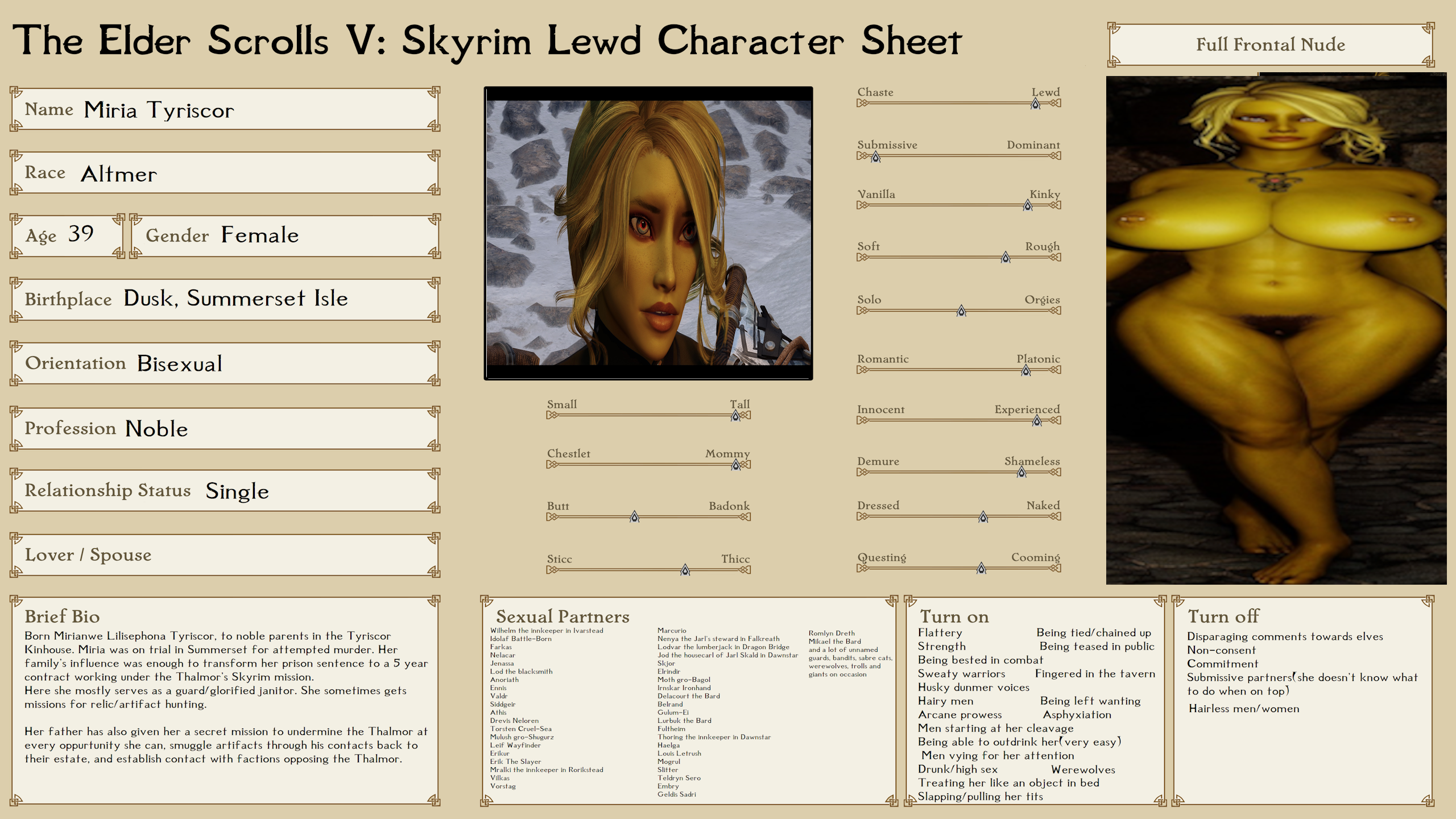Screen dimensions: 1456x819
Task: Click the character face portrait image
Action: 648,233
